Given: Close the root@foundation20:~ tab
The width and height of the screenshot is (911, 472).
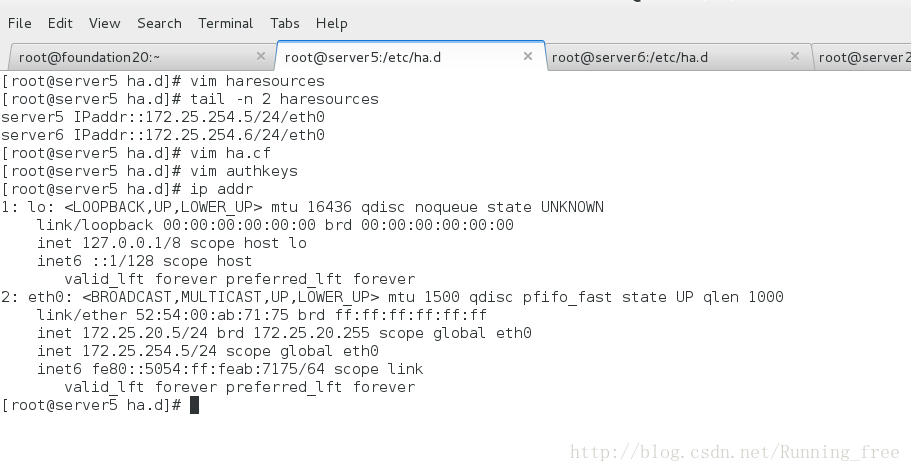Looking at the screenshot, I should [261, 57].
